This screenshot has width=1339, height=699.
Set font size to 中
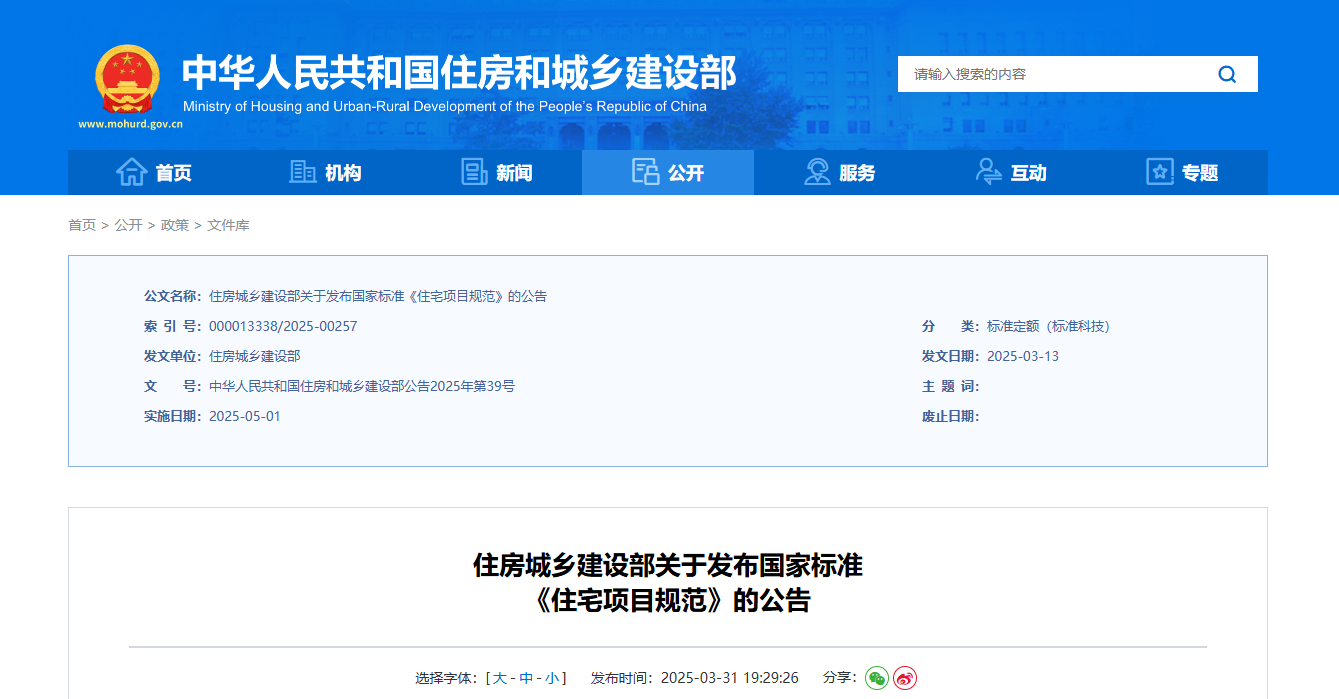[x=526, y=678]
